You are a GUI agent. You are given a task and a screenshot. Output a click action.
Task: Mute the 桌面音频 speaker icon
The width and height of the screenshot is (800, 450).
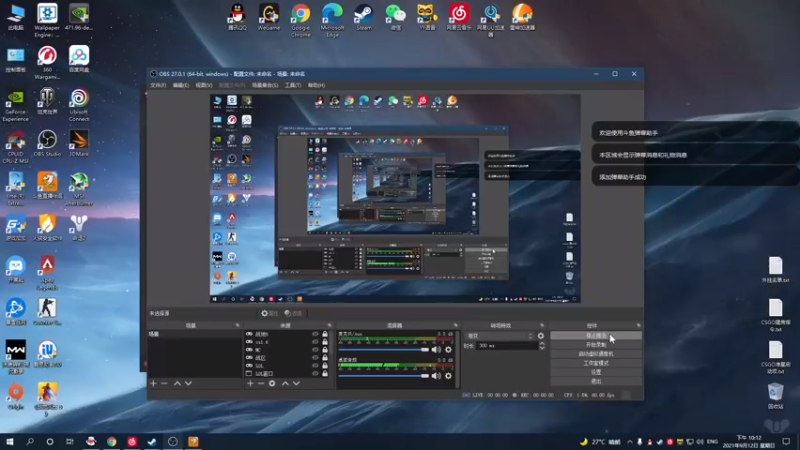point(436,376)
